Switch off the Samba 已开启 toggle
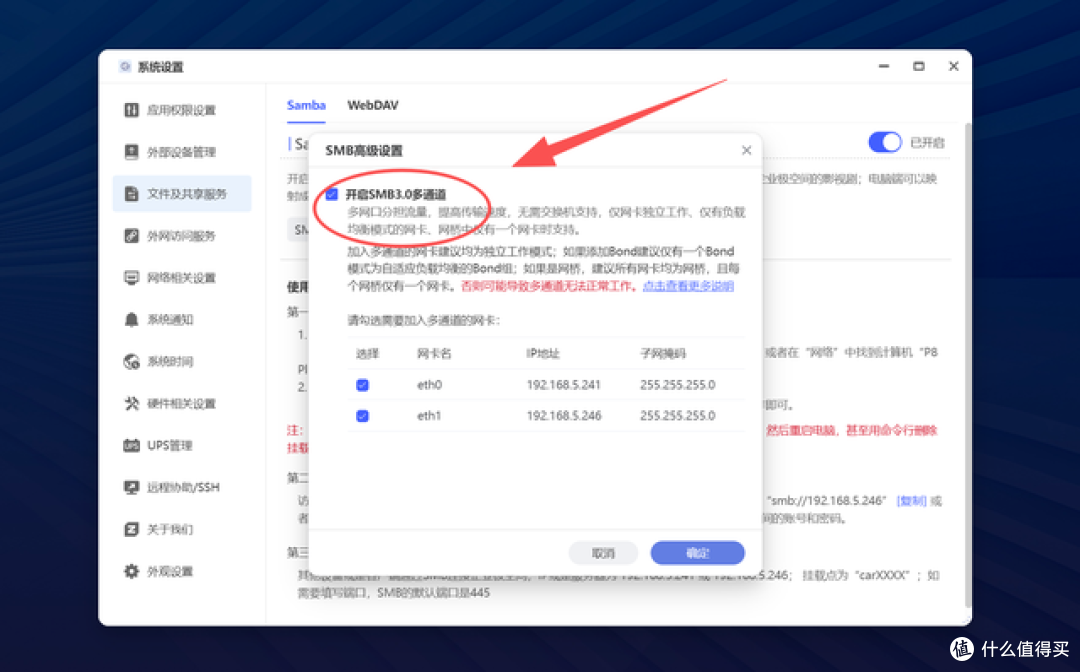 (884, 143)
